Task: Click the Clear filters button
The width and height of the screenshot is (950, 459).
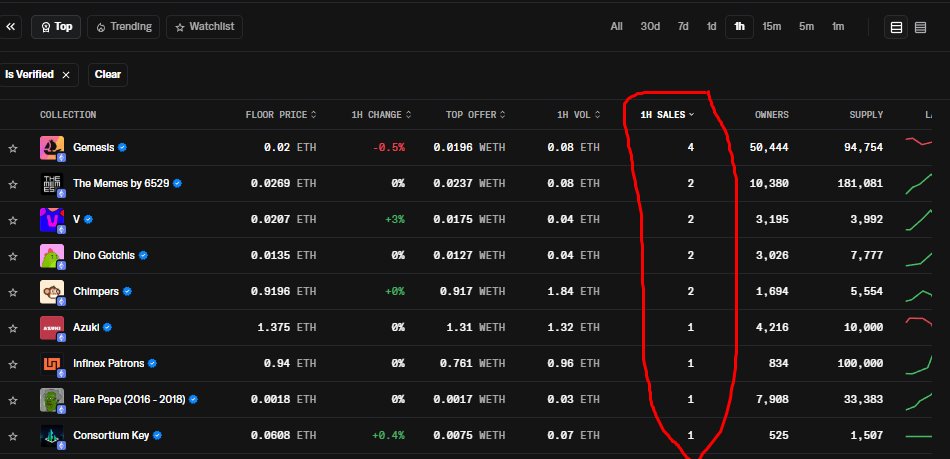Action: (x=108, y=75)
